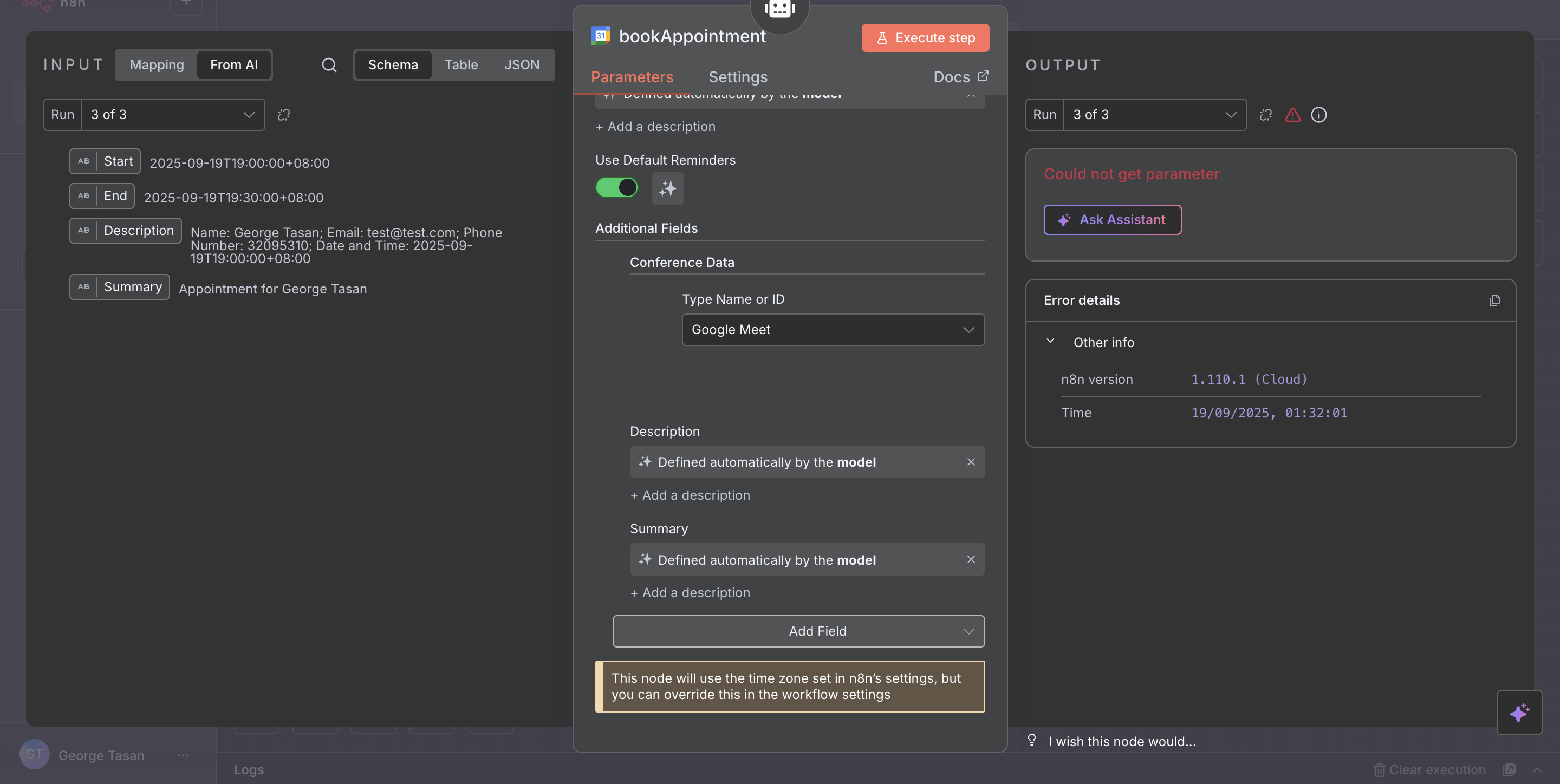1560x784 pixels.
Task: Click the 'Could not get parameter' error text
Action: click(x=1131, y=174)
